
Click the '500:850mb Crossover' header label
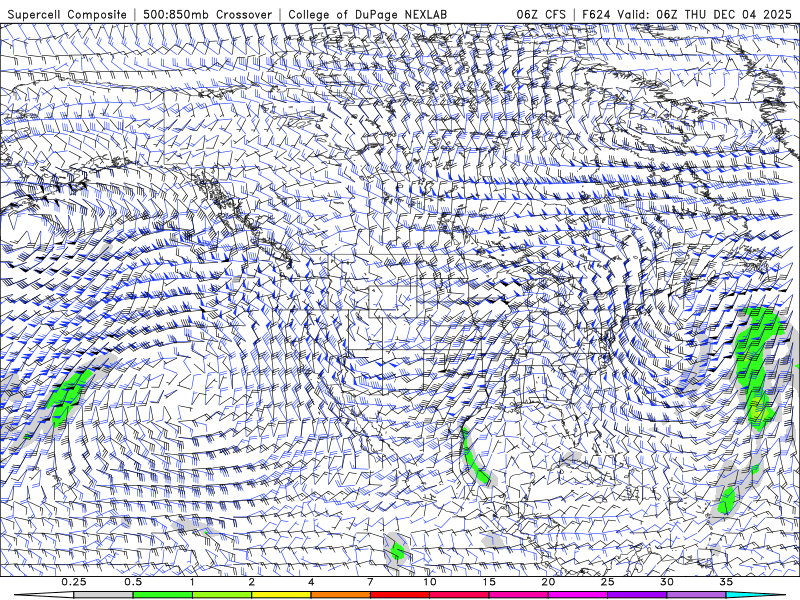(208, 14)
